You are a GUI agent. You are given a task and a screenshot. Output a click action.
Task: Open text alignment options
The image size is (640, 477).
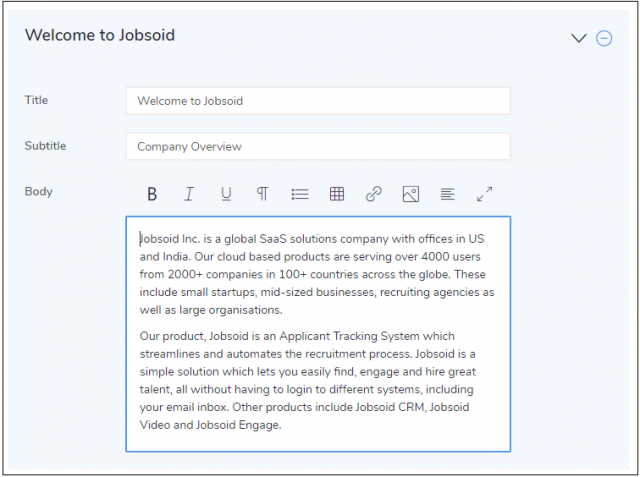coord(447,194)
